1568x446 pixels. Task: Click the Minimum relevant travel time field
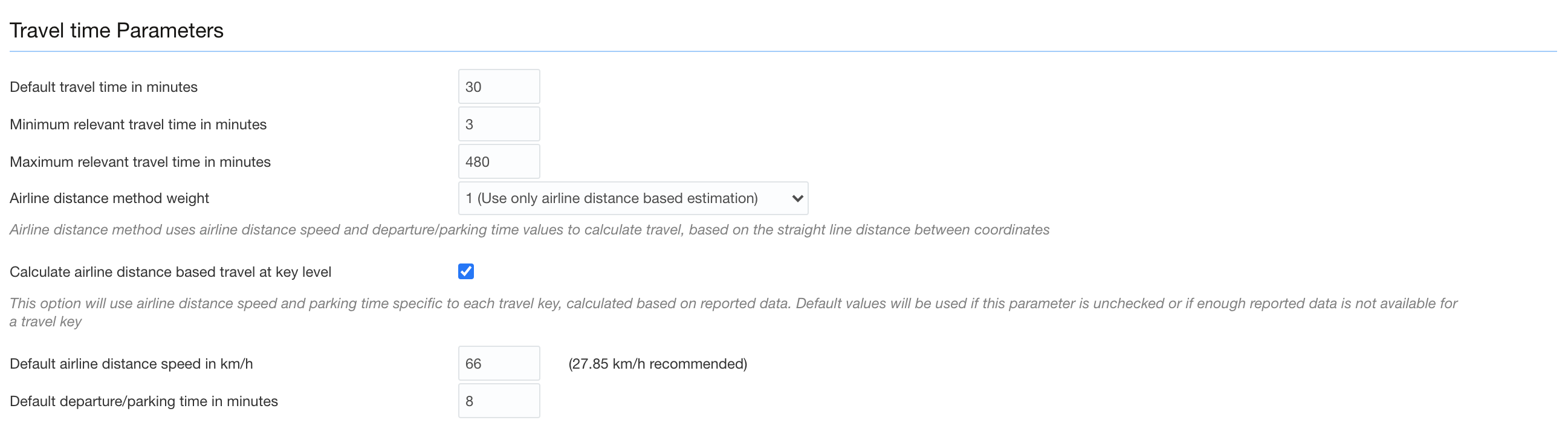(x=499, y=123)
